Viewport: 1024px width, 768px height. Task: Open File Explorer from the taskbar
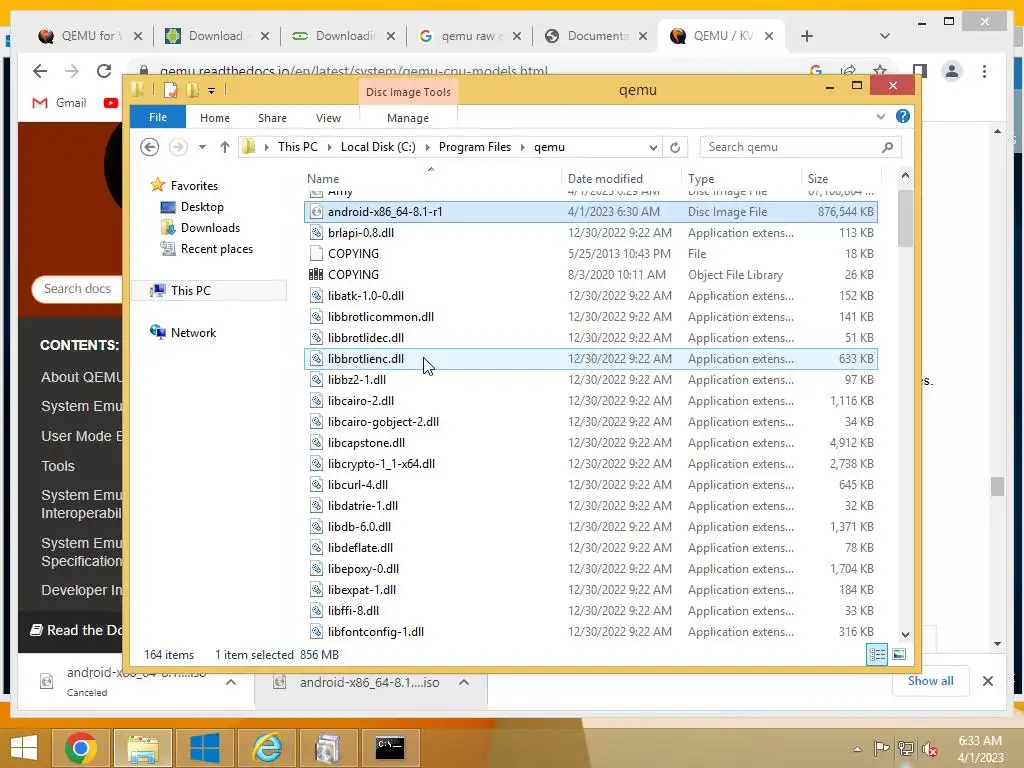click(x=142, y=748)
